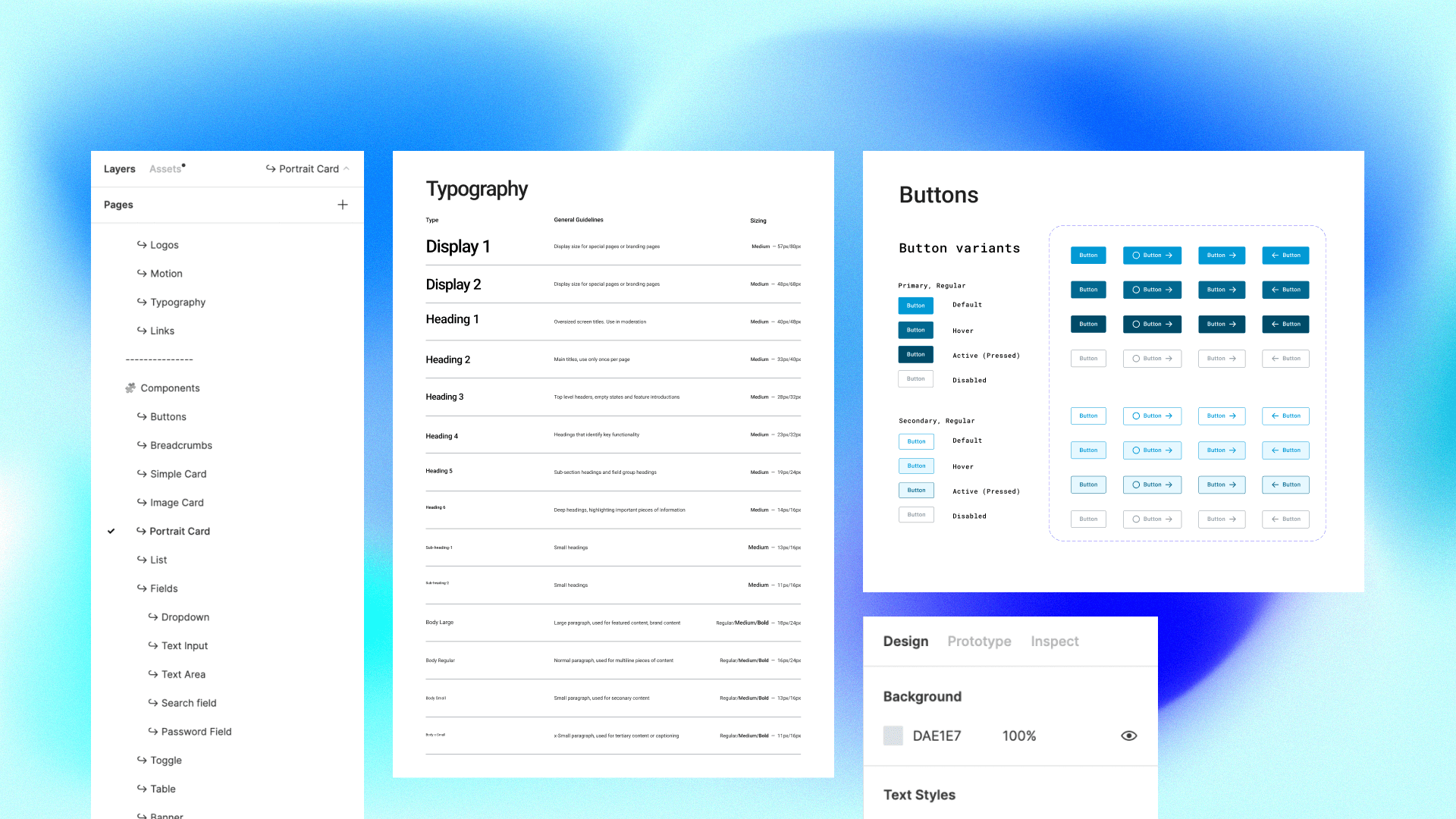The height and width of the screenshot is (819, 1456).
Task: Click the Inspect tab in design panel
Action: 1054,640
